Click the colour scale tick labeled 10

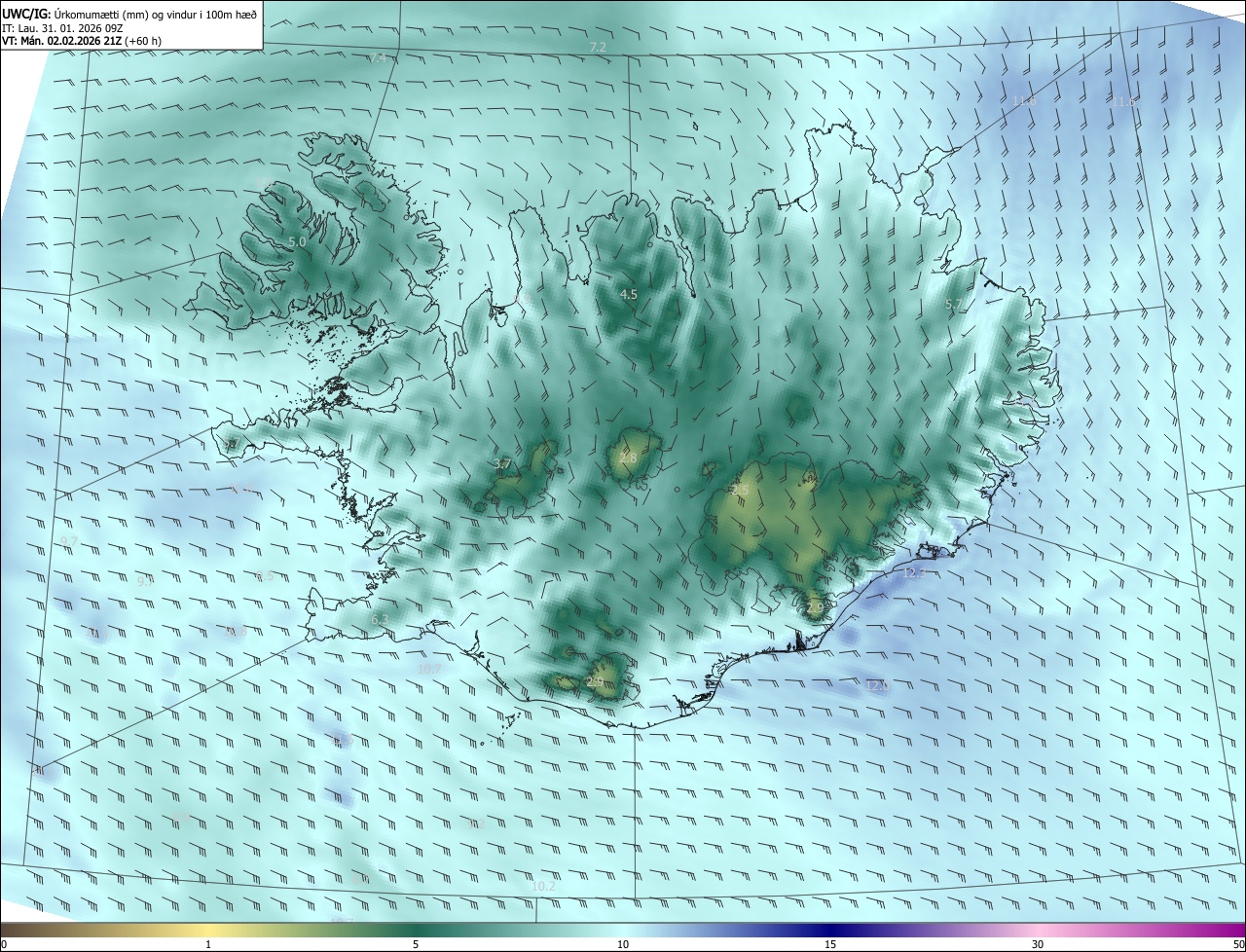point(623,944)
